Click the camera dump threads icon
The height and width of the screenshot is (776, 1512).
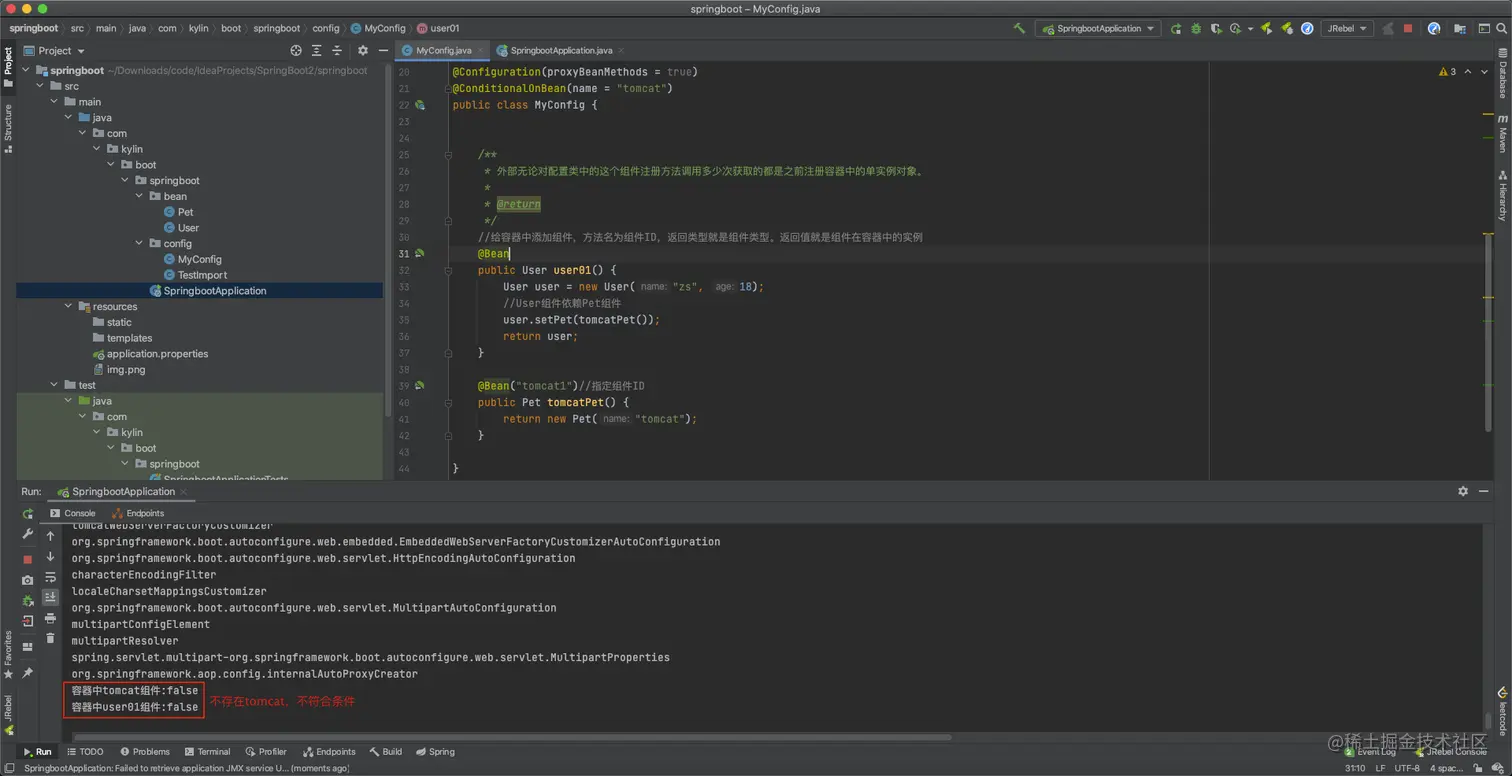(28, 580)
